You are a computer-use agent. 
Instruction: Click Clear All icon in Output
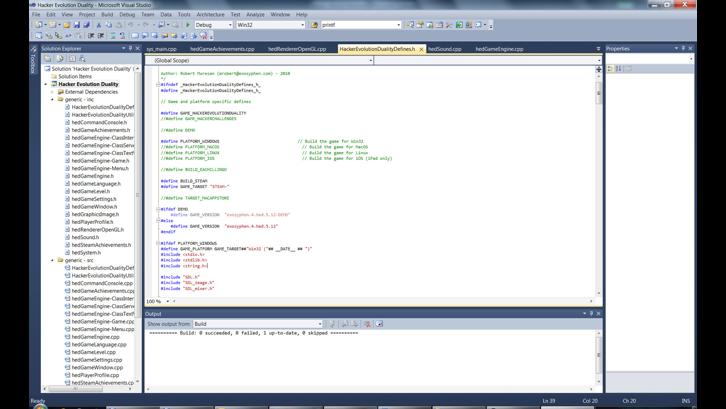(x=367, y=324)
